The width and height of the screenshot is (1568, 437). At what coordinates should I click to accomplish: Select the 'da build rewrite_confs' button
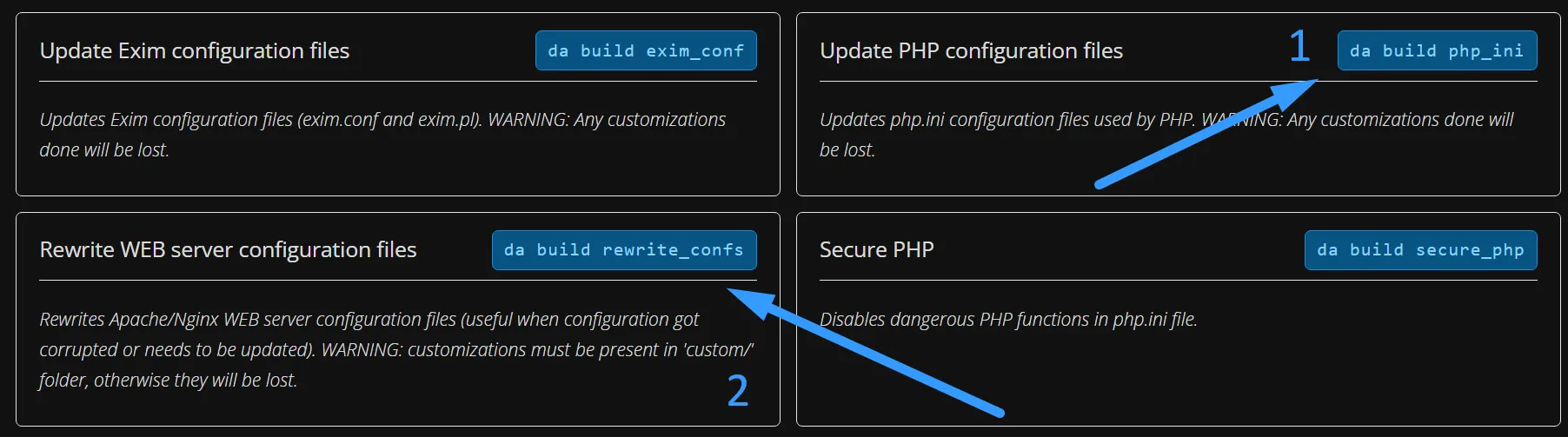click(624, 250)
